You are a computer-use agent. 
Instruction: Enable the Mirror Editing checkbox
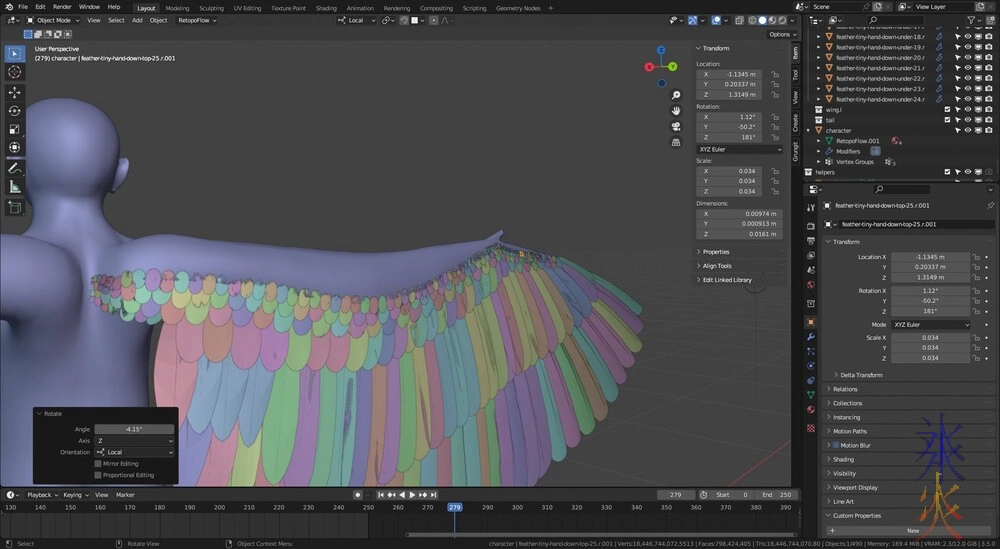[98, 463]
